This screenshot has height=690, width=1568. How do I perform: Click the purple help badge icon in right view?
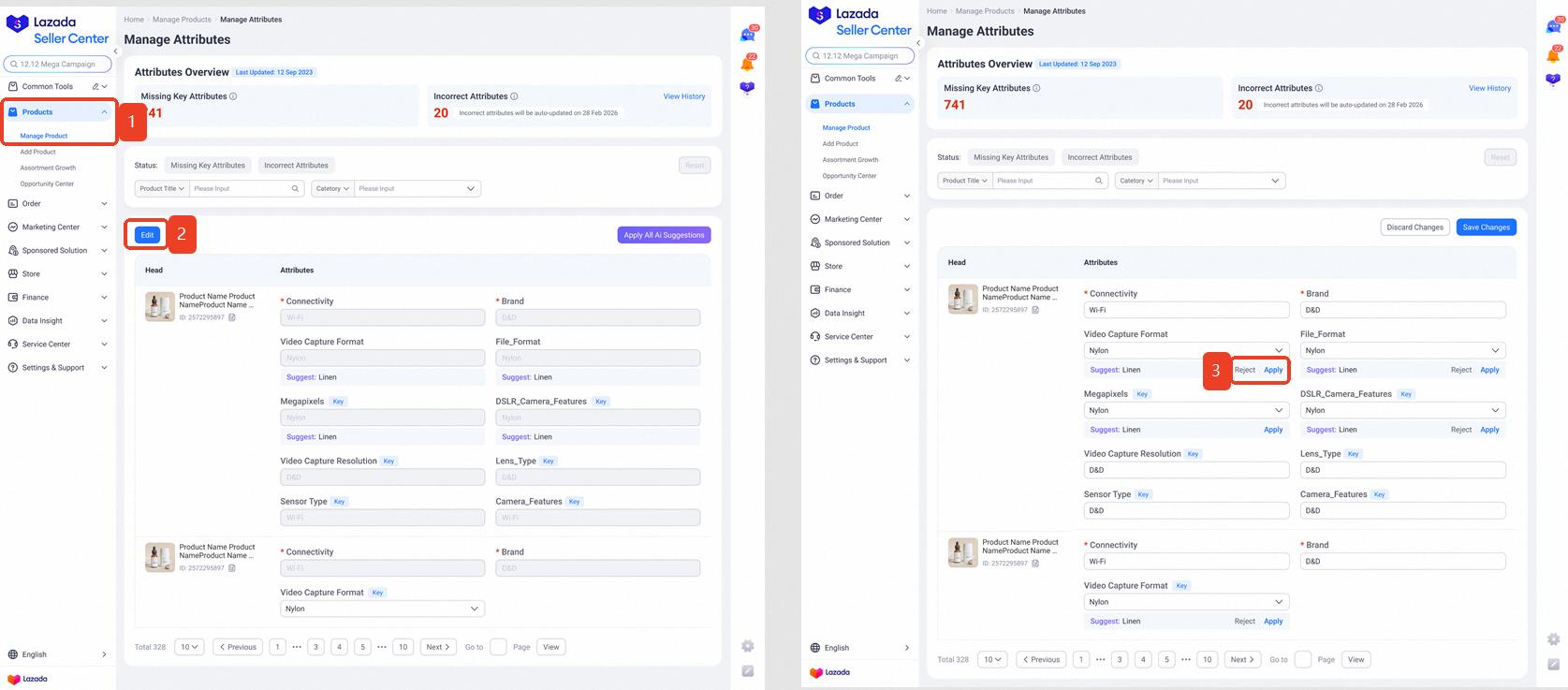(x=1553, y=80)
